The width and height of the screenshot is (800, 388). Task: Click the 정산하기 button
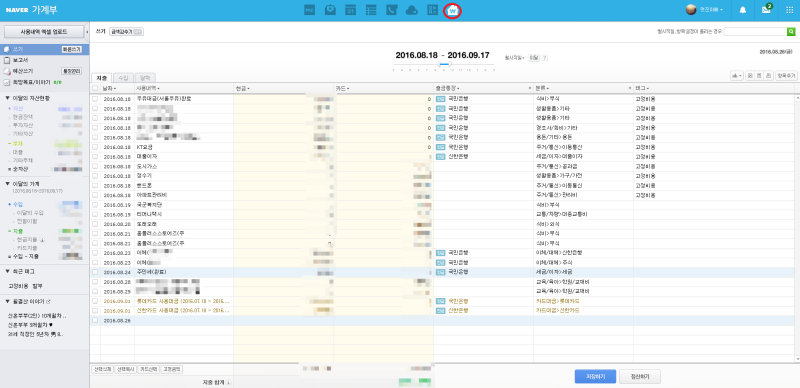(x=640, y=376)
